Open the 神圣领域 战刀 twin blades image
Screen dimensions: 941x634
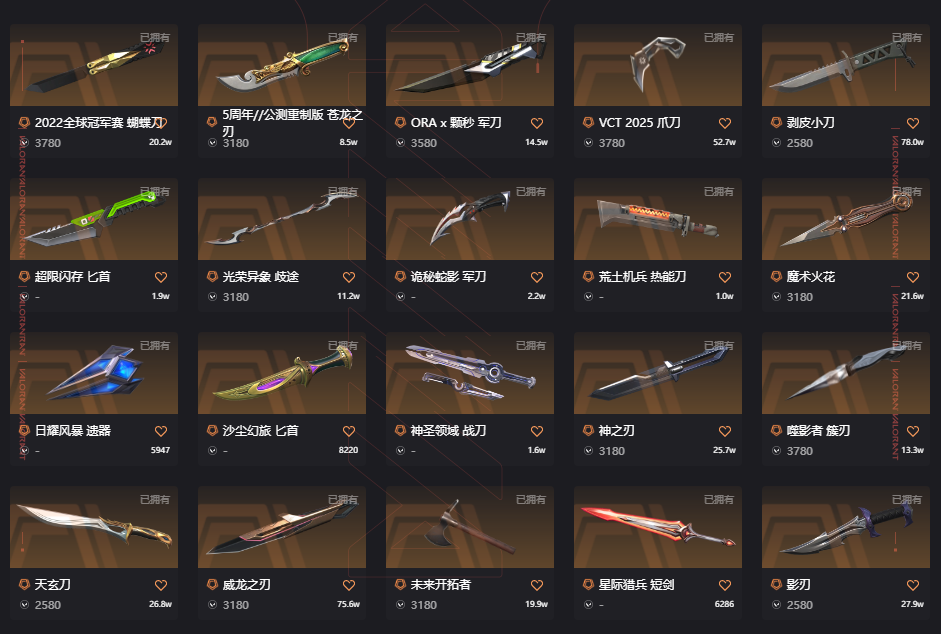(470, 373)
